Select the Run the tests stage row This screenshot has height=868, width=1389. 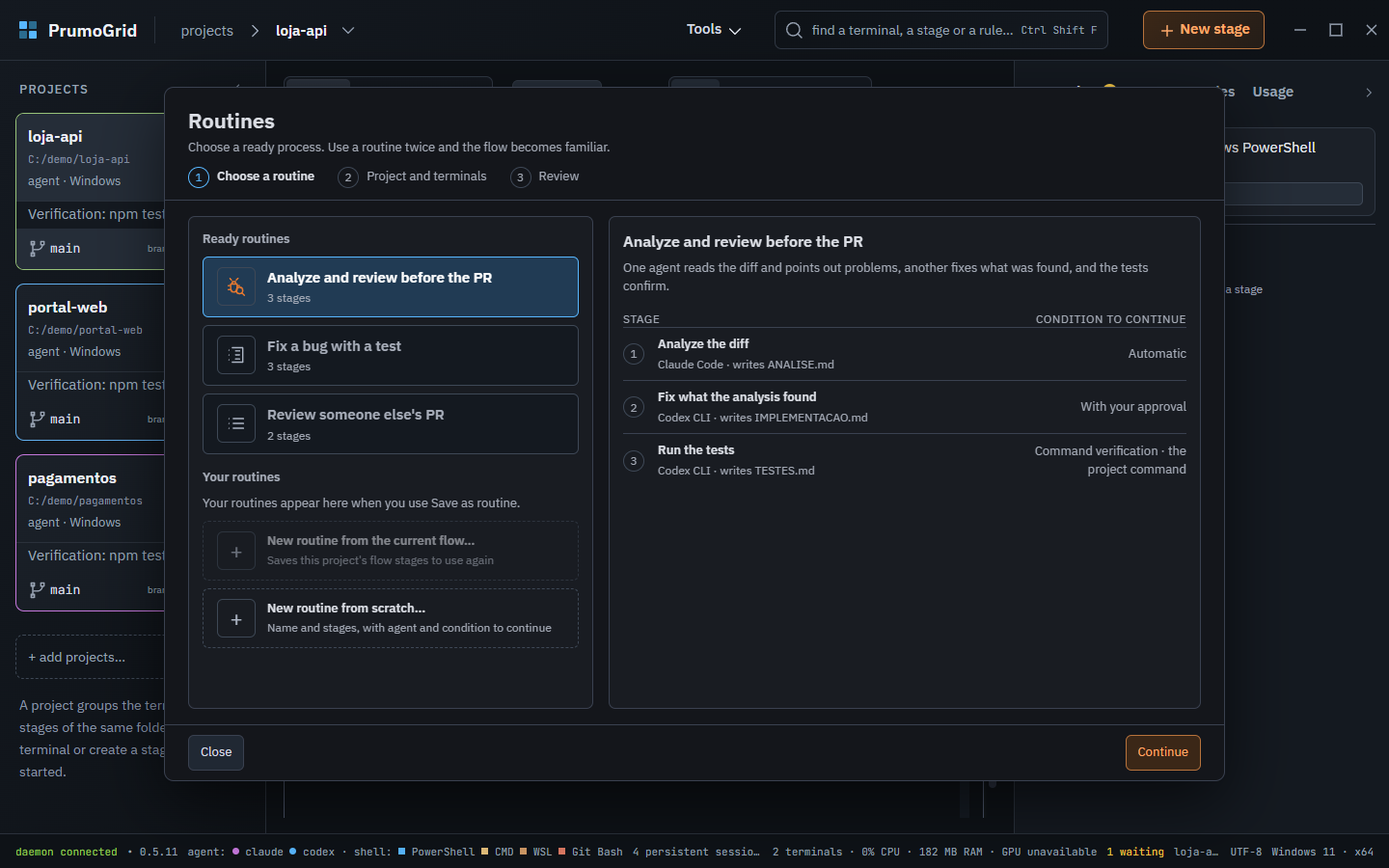[905, 460]
